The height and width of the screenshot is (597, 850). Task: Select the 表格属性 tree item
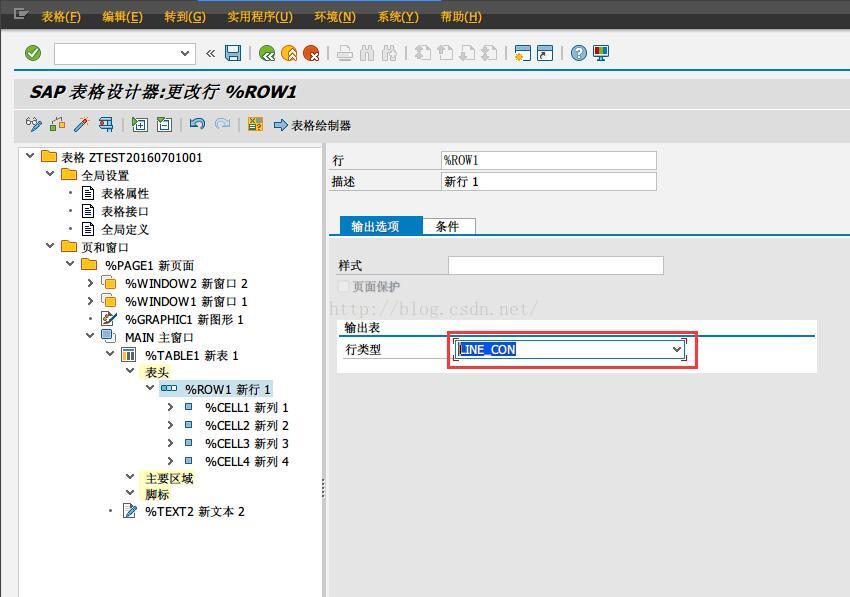[x=125, y=194]
